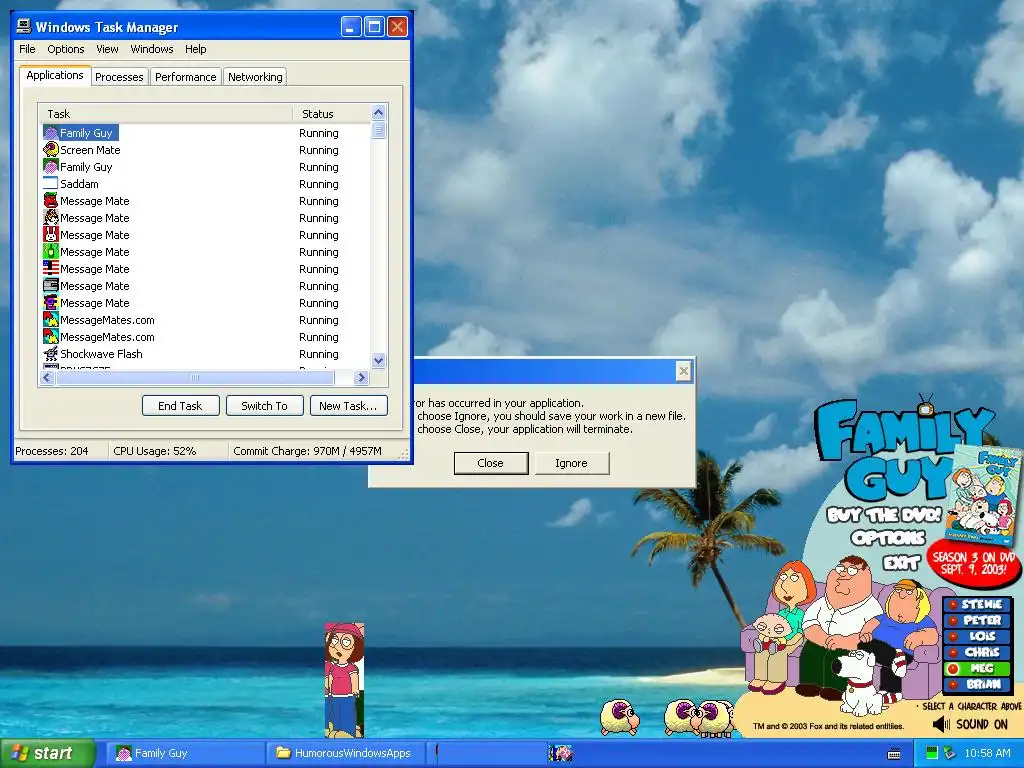Select the Brian character option

tap(977, 684)
